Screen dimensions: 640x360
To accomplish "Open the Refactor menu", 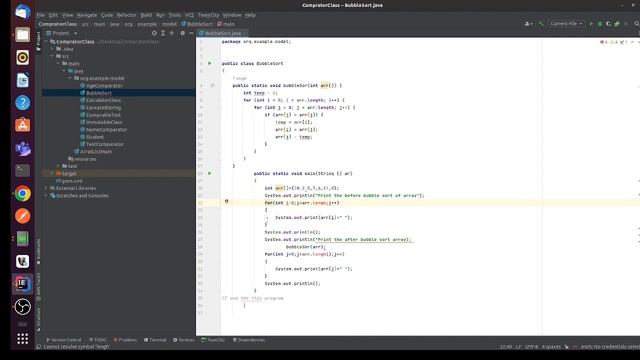I will click(127, 15).
